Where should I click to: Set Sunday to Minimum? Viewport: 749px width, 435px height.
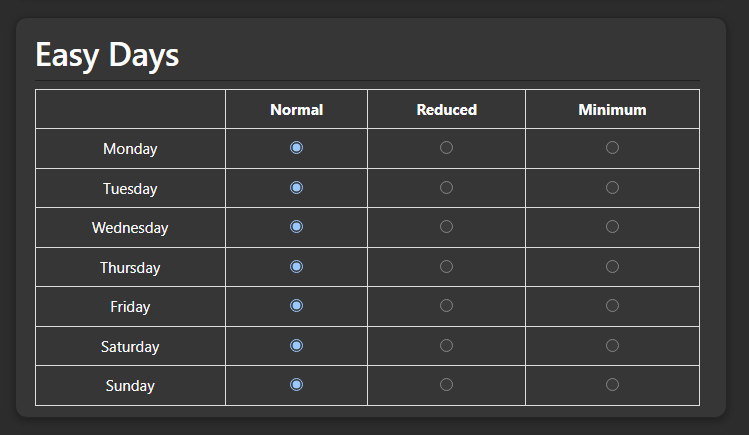612,385
